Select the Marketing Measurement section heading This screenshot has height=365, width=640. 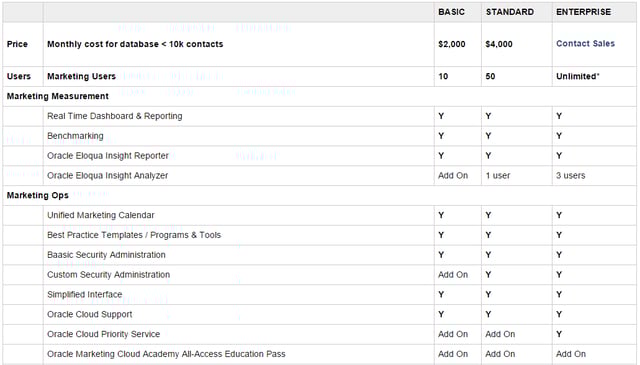click(x=58, y=96)
